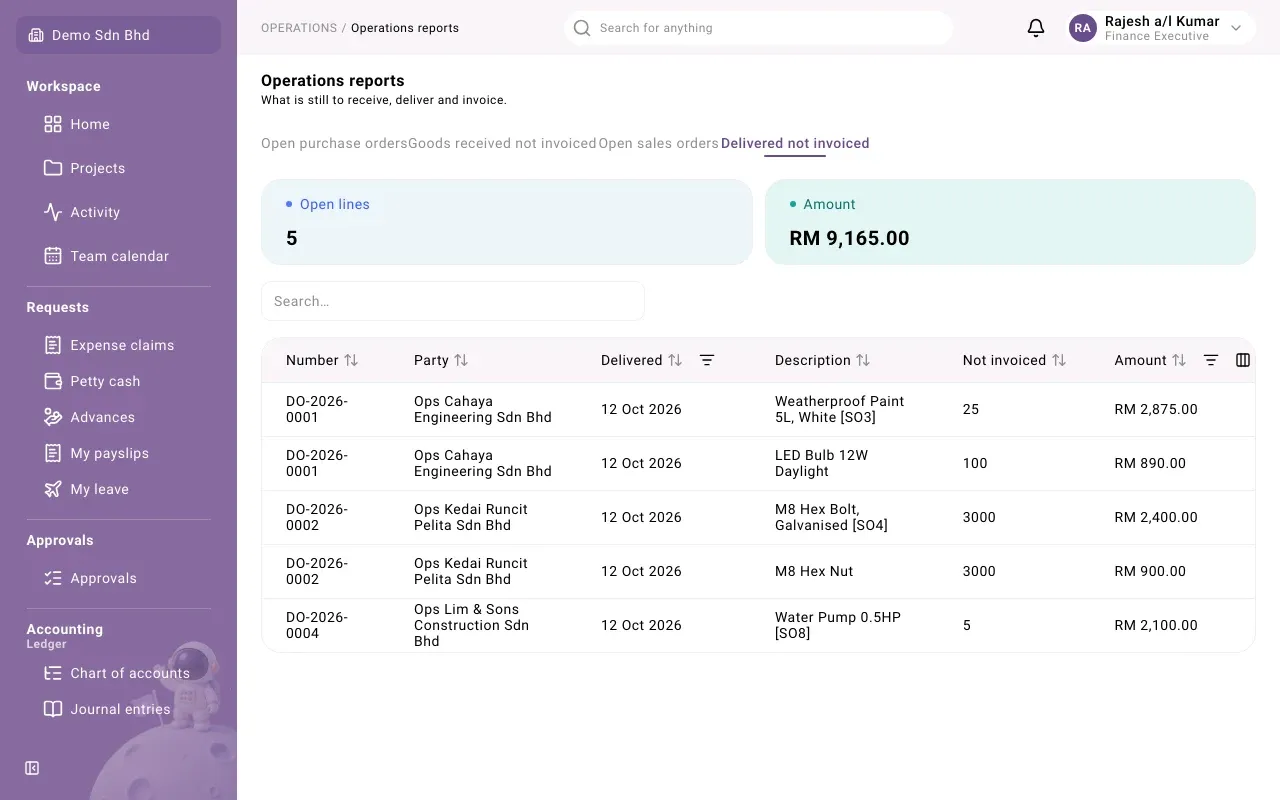Screen dimensions: 1280x800
Task: Click the My leave airplane icon
Action: click(x=53, y=489)
